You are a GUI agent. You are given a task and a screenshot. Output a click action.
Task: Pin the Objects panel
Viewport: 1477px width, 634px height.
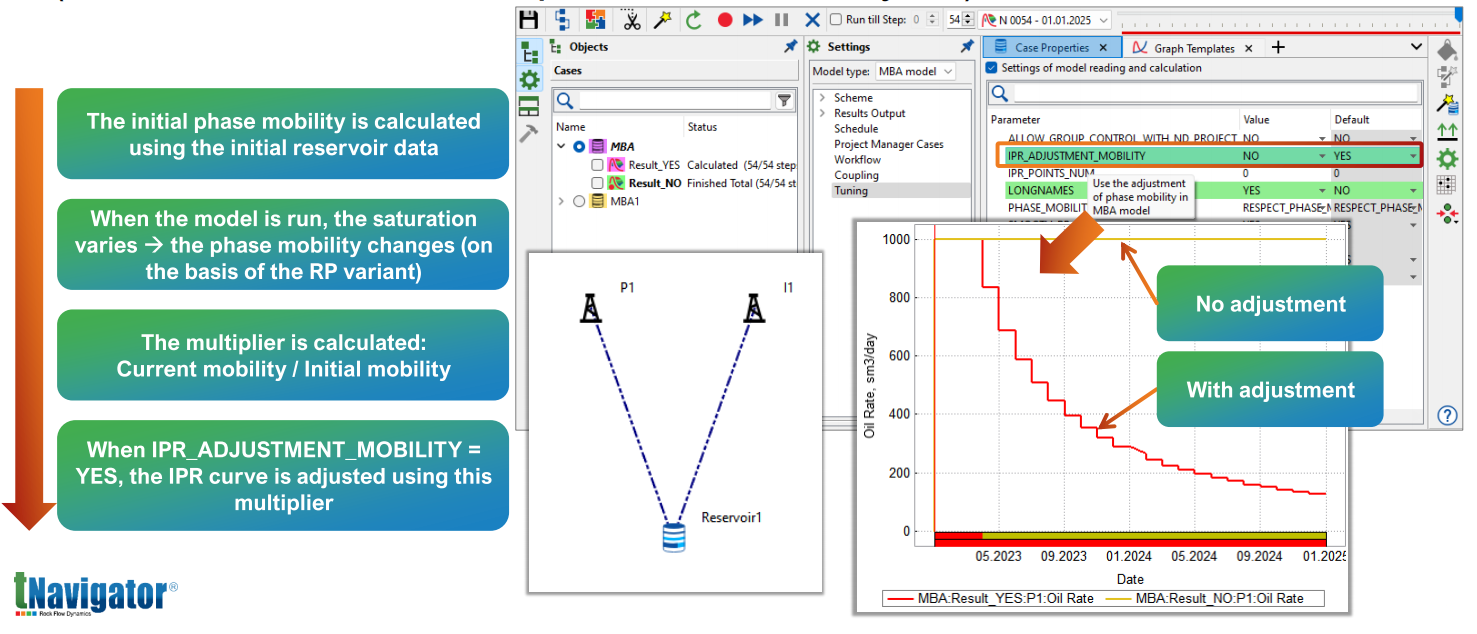791,47
